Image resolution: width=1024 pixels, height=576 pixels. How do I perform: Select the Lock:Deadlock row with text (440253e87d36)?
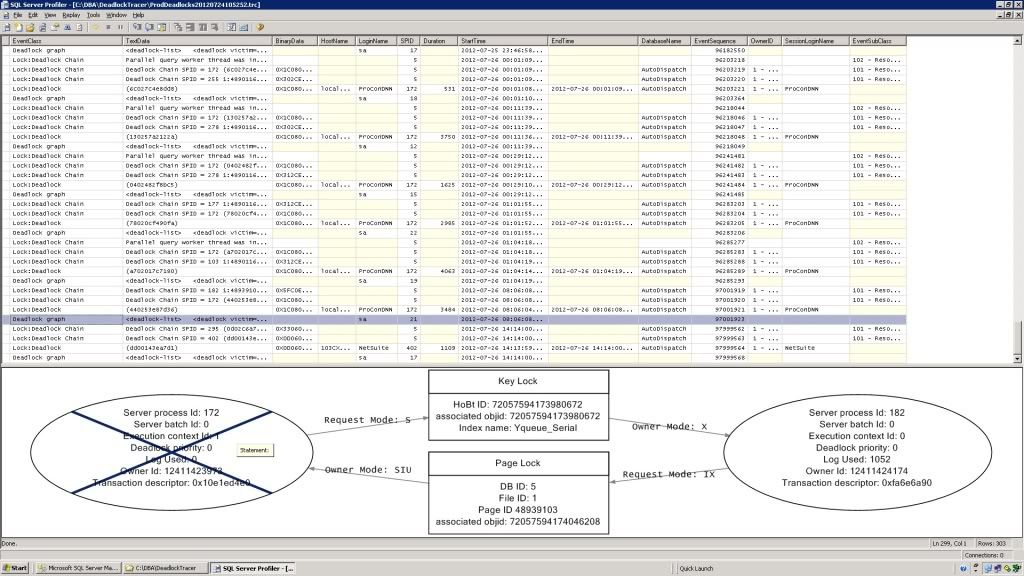[x=453, y=310]
